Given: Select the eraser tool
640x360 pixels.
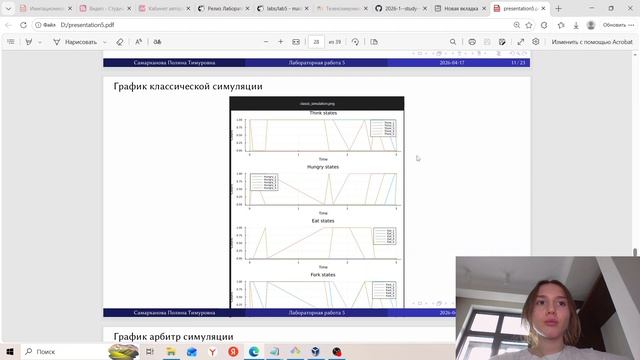Looking at the screenshot, I should [x=120, y=42].
